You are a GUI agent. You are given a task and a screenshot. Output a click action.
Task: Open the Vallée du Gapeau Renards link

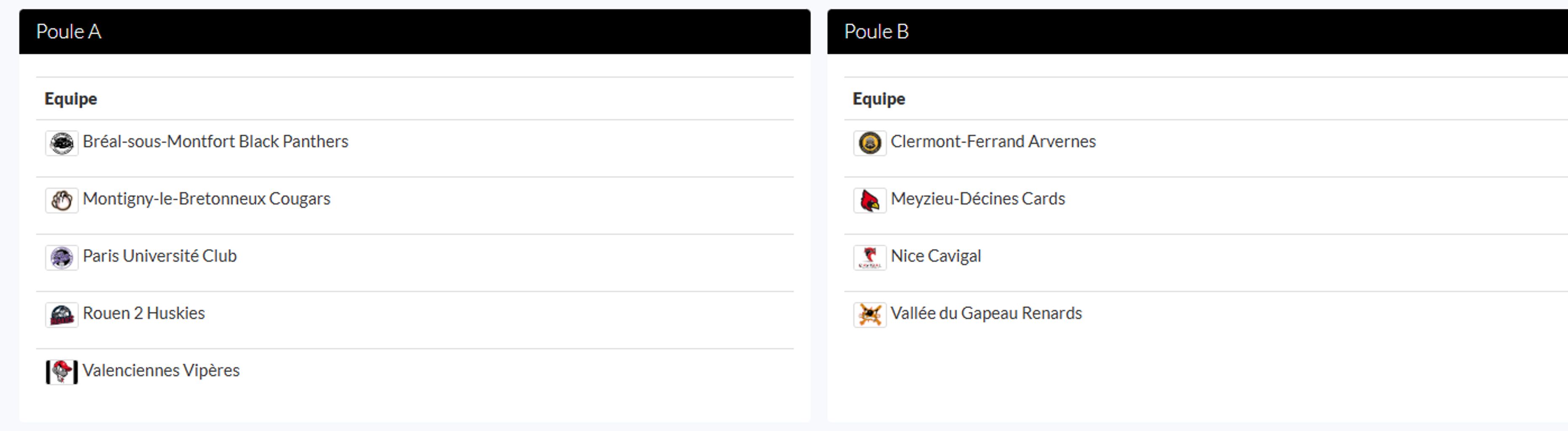[x=986, y=313]
